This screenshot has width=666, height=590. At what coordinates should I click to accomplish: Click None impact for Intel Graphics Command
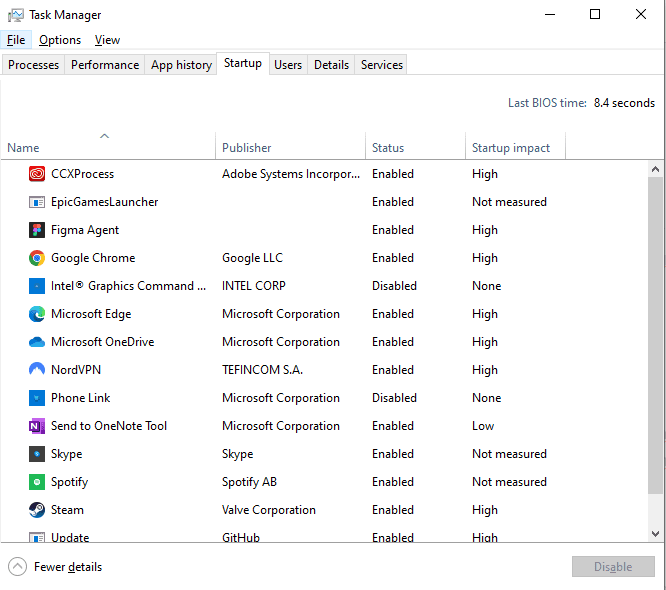pyautogui.click(x=486, y=286)
